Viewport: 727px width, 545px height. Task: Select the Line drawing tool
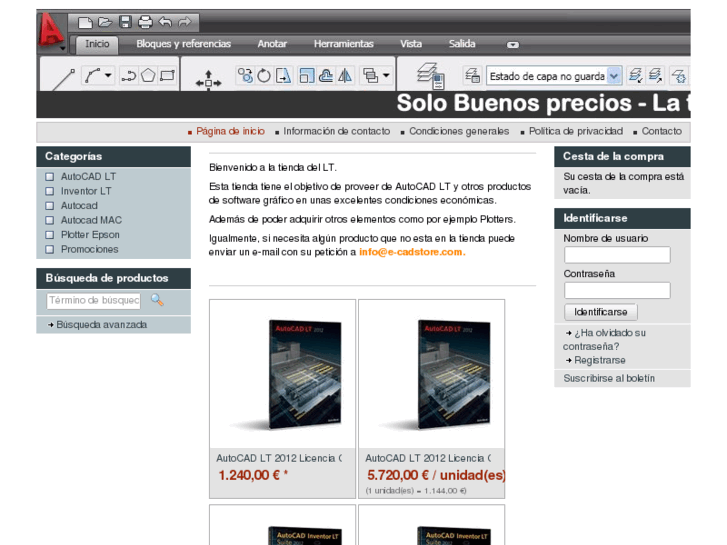(64, 79)
